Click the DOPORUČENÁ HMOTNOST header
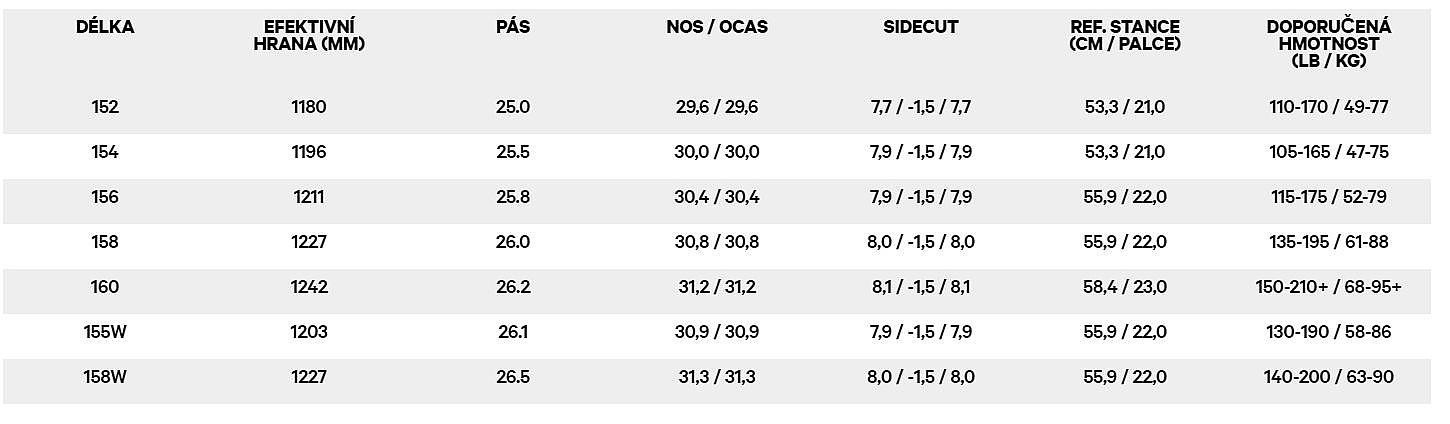This screenshot has width=1450, height=424. point(1328,44)
